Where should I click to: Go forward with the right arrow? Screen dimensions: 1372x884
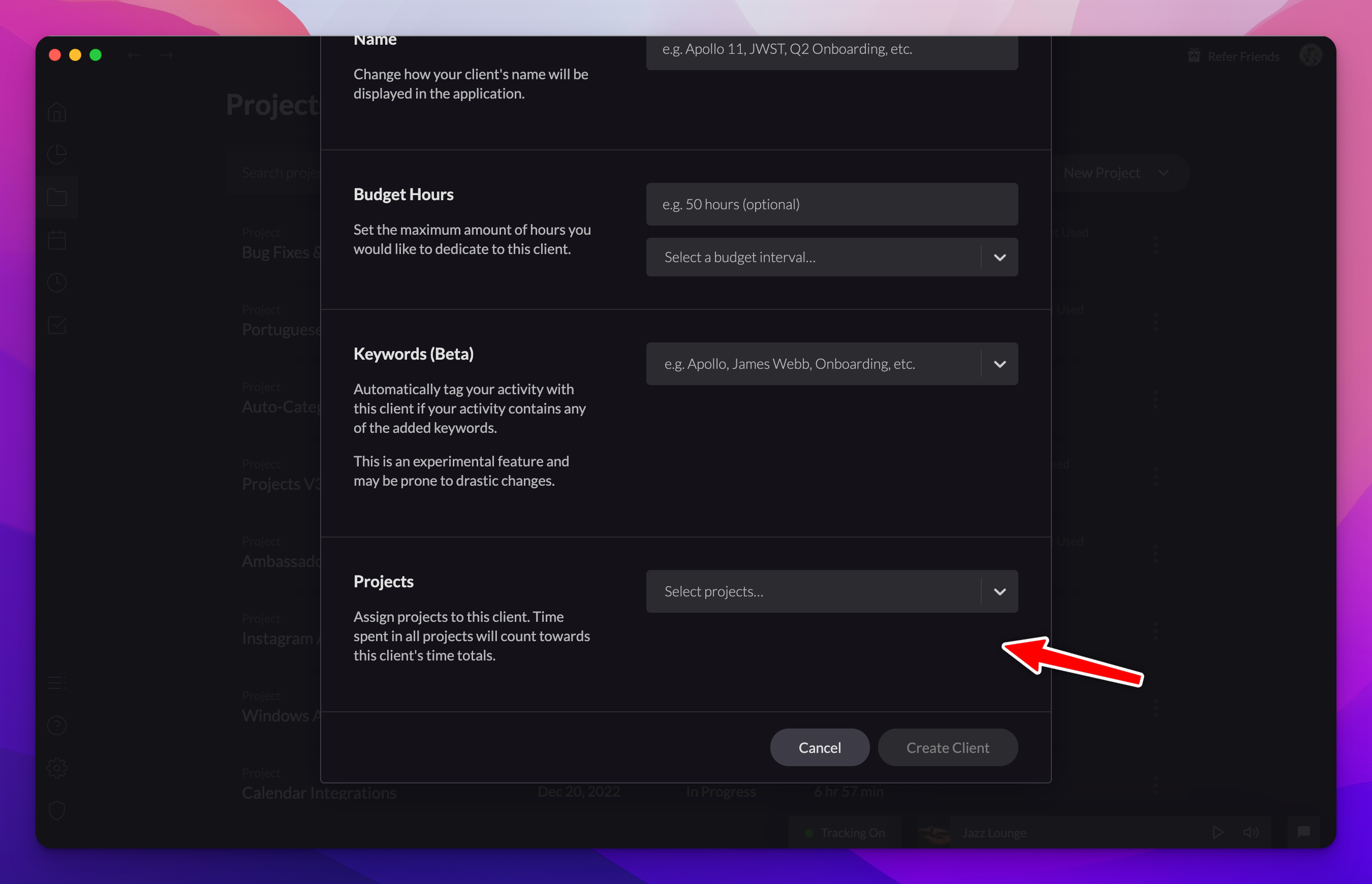(x=167, y=55)
